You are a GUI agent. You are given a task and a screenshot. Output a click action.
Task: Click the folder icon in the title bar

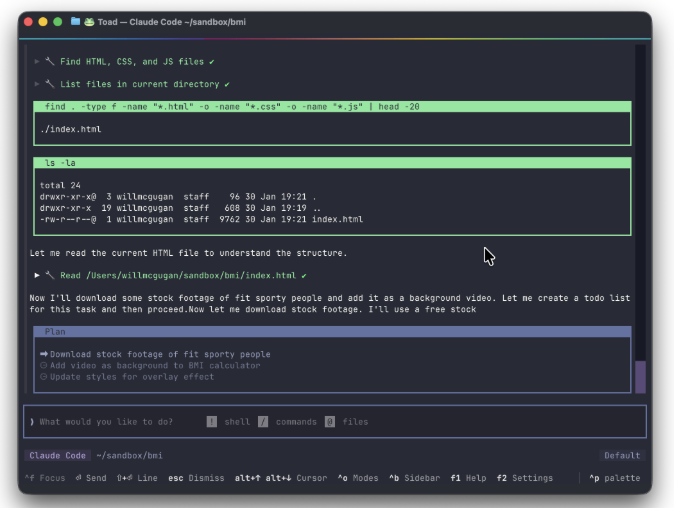75,21
